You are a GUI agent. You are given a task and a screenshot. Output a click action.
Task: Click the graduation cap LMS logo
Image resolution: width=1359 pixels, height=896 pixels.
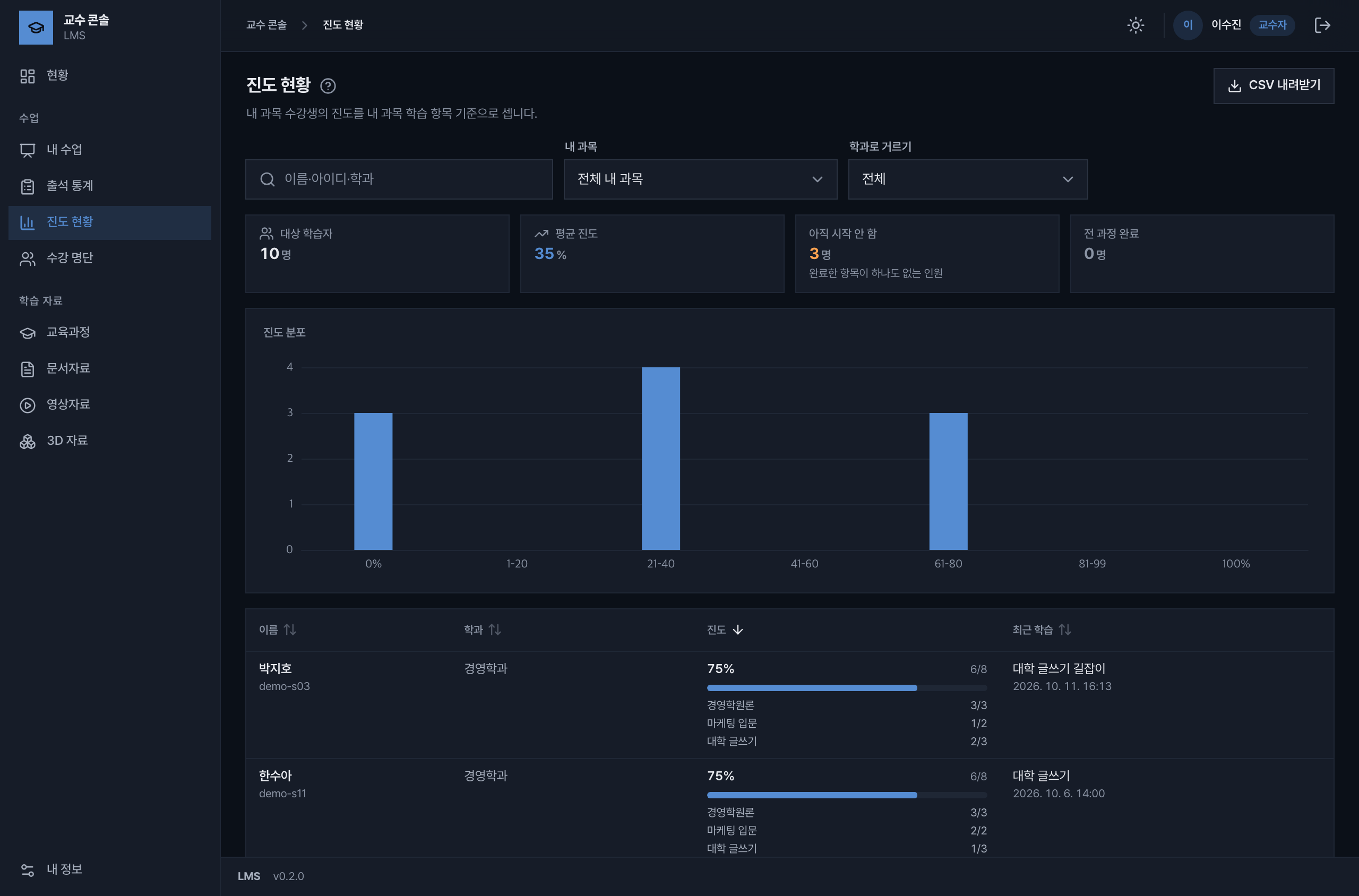coord(36,27)
